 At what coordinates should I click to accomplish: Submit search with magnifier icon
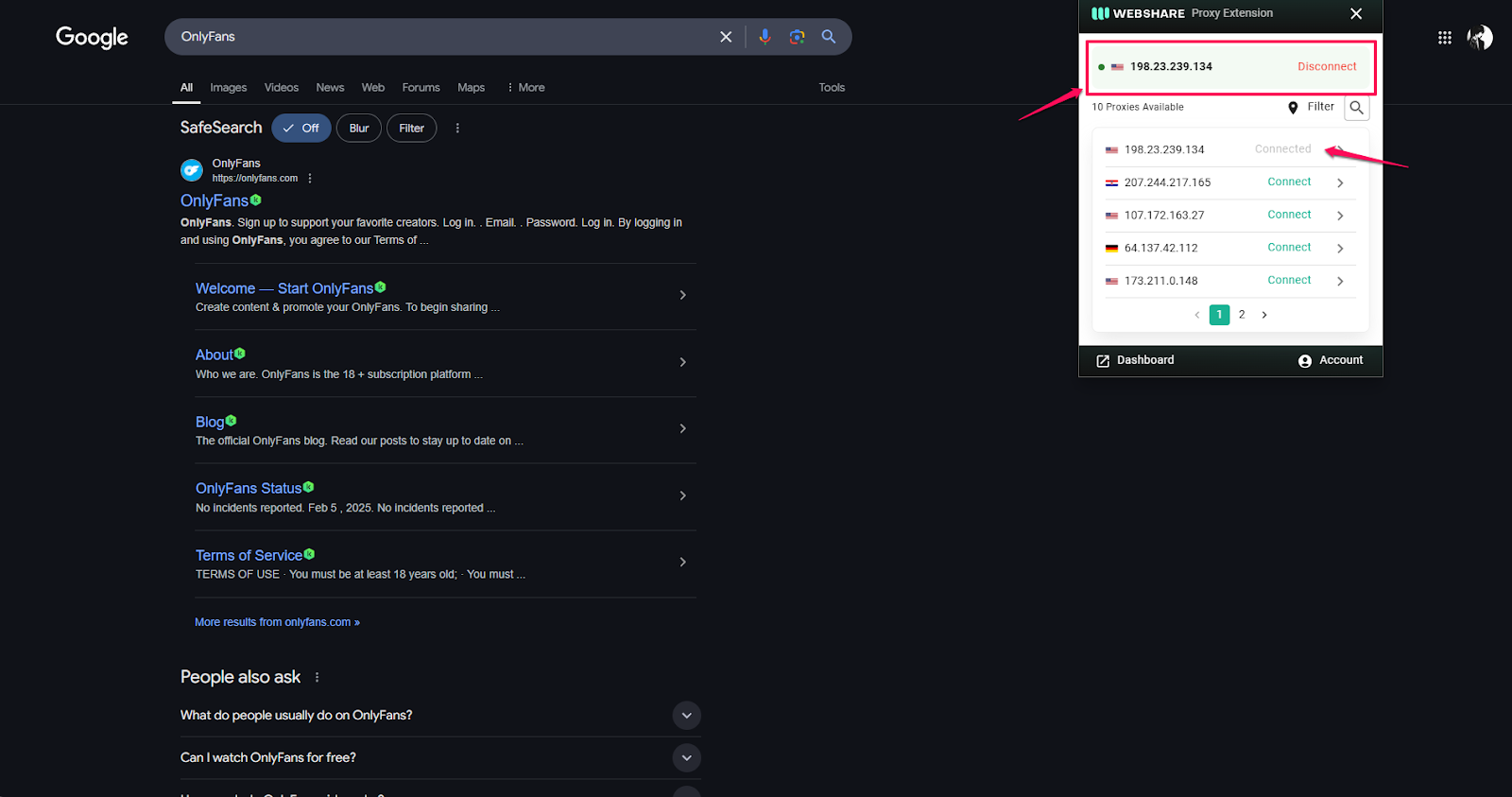[x=829, y=37]
